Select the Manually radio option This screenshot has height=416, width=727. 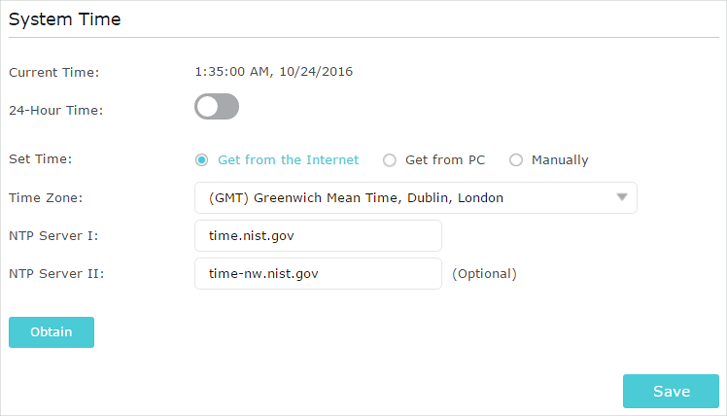click(x=517, y=160)
